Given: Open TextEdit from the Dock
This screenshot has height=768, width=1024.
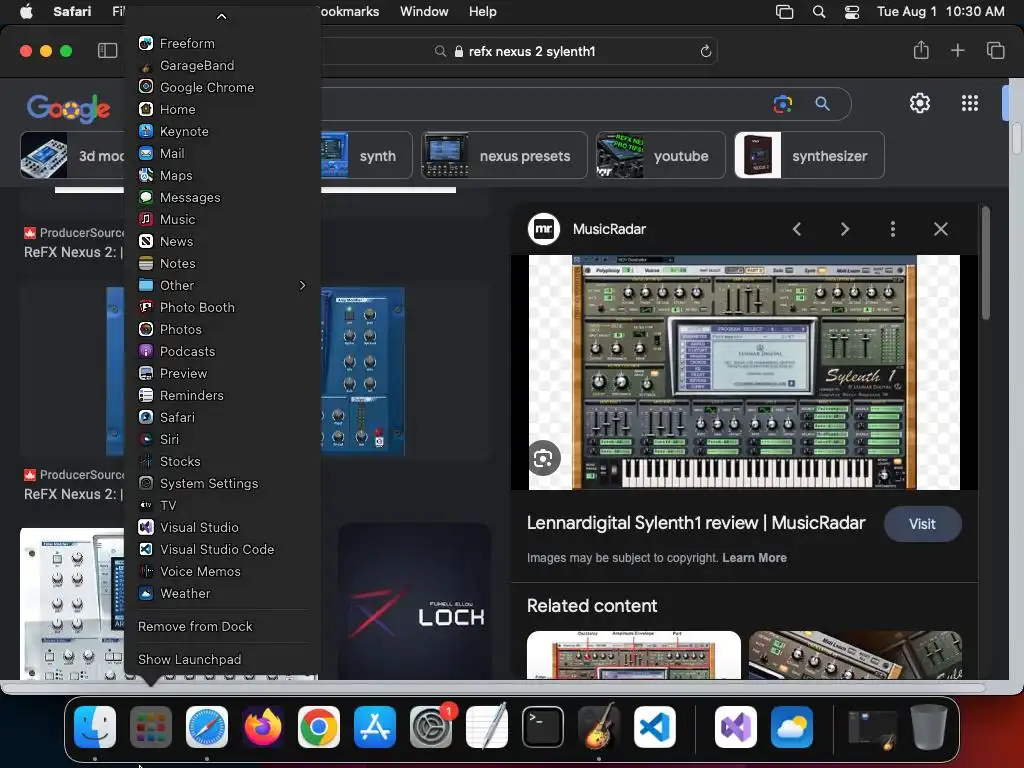Looking at the screenshot, I should tap(487, 727).
